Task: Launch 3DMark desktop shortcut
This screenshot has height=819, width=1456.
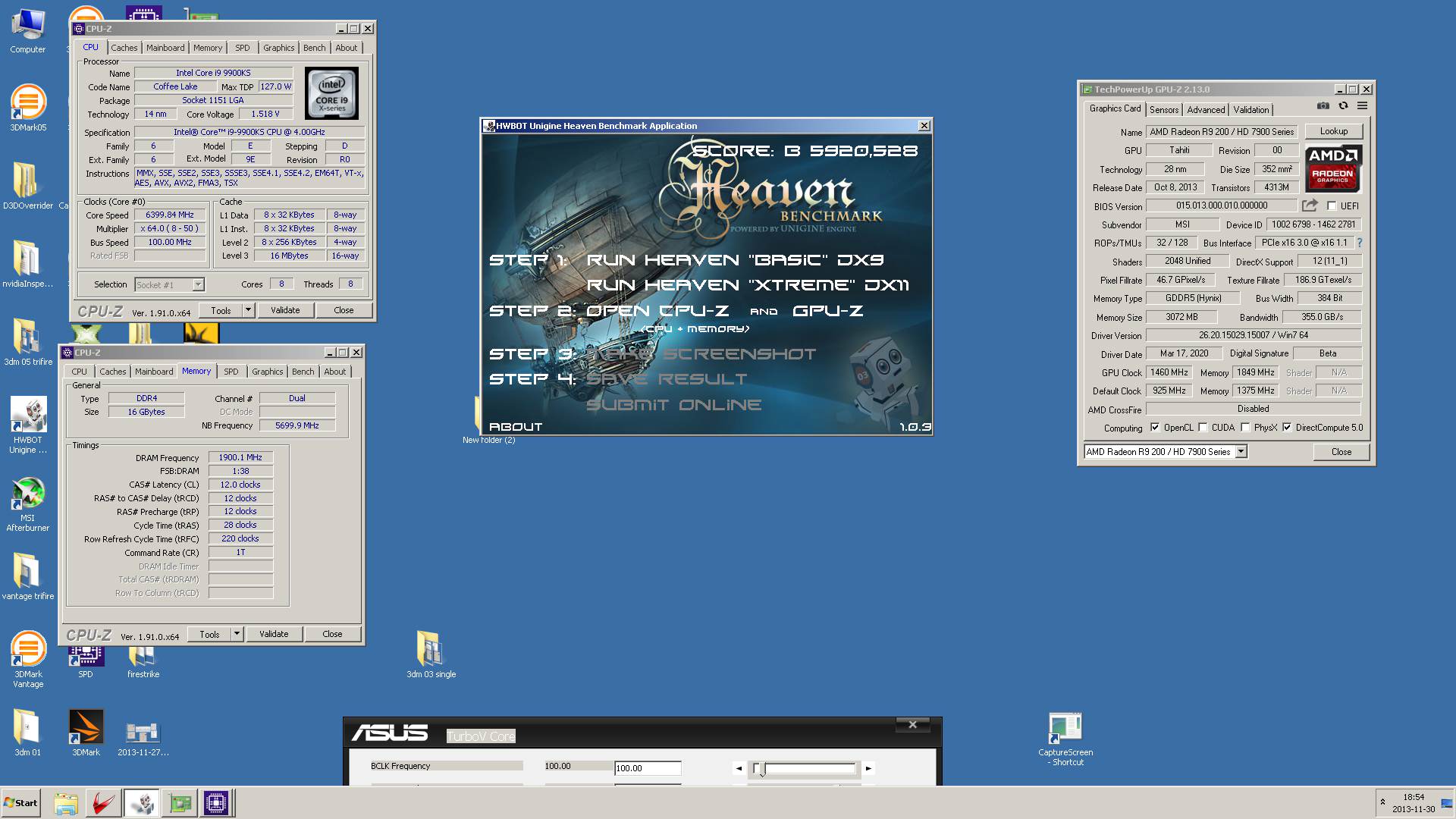Action: click(x=86, y=733)
